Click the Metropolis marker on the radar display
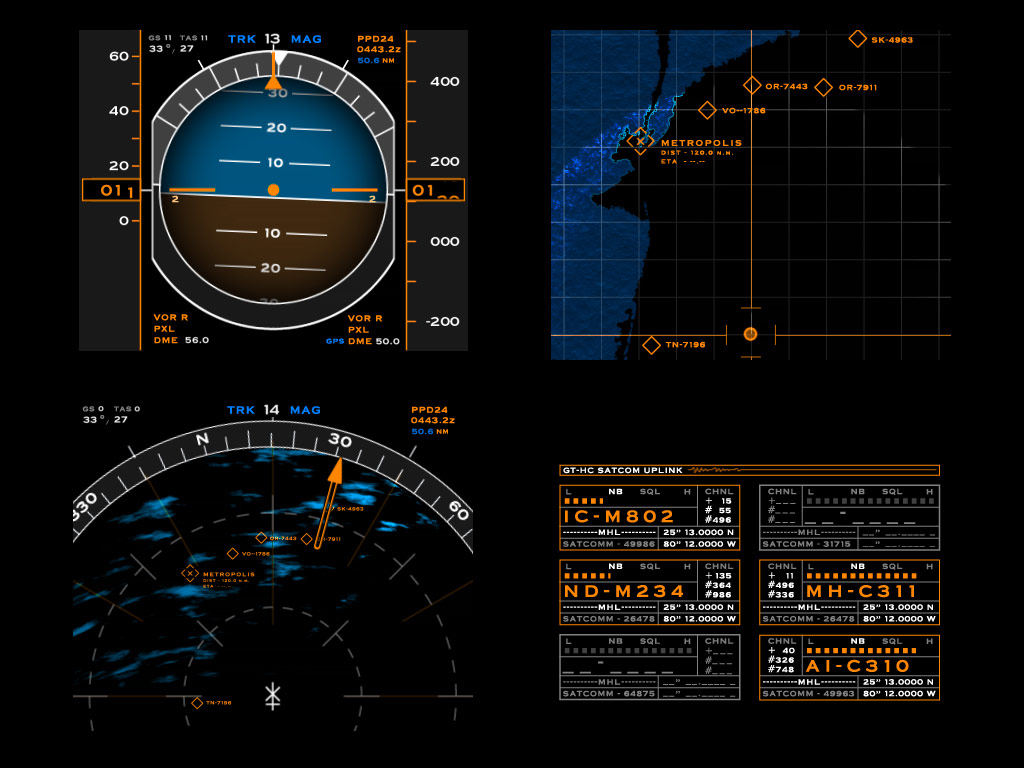Screen dimensions: 1024x768 point(190,573)
